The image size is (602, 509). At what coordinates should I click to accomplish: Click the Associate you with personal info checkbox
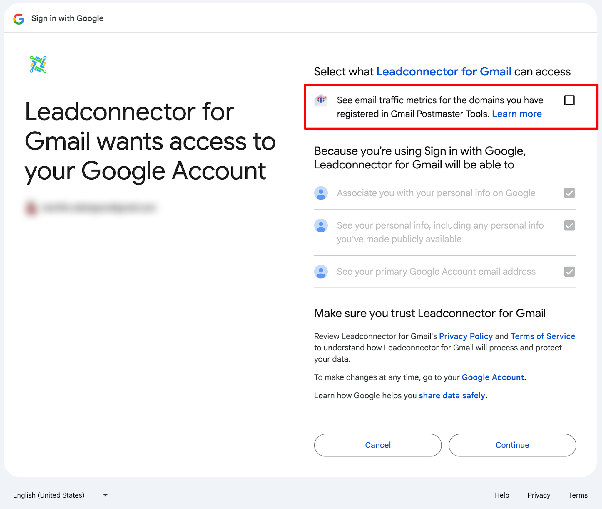pos(569,193)
